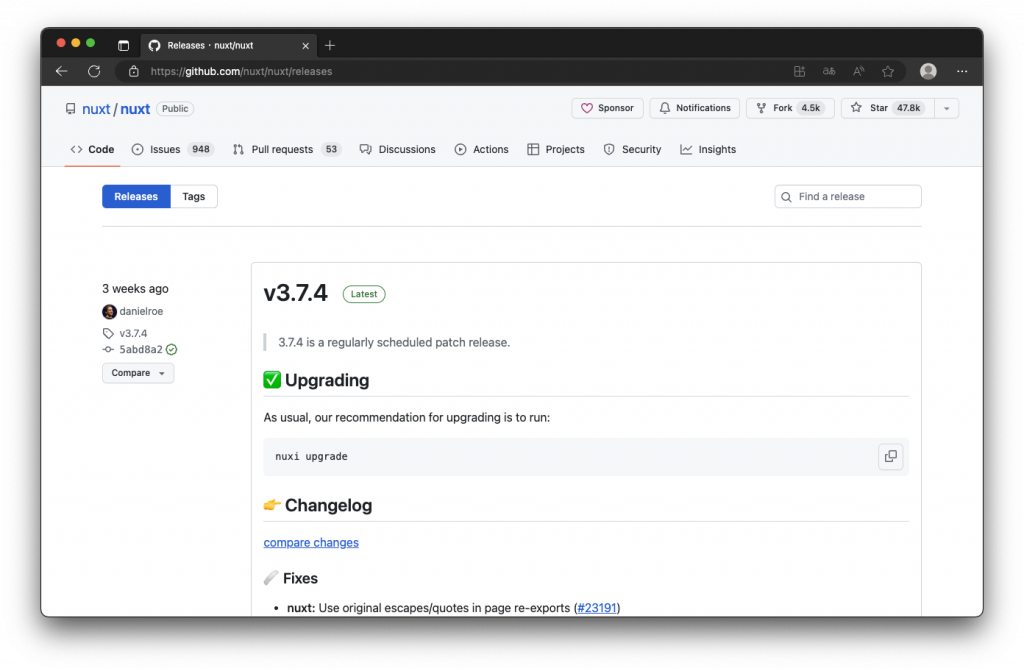The width and height of the screenshot is (1024, 671).
Task: Expand the Compare dropdown
Action: click(138, 373)
